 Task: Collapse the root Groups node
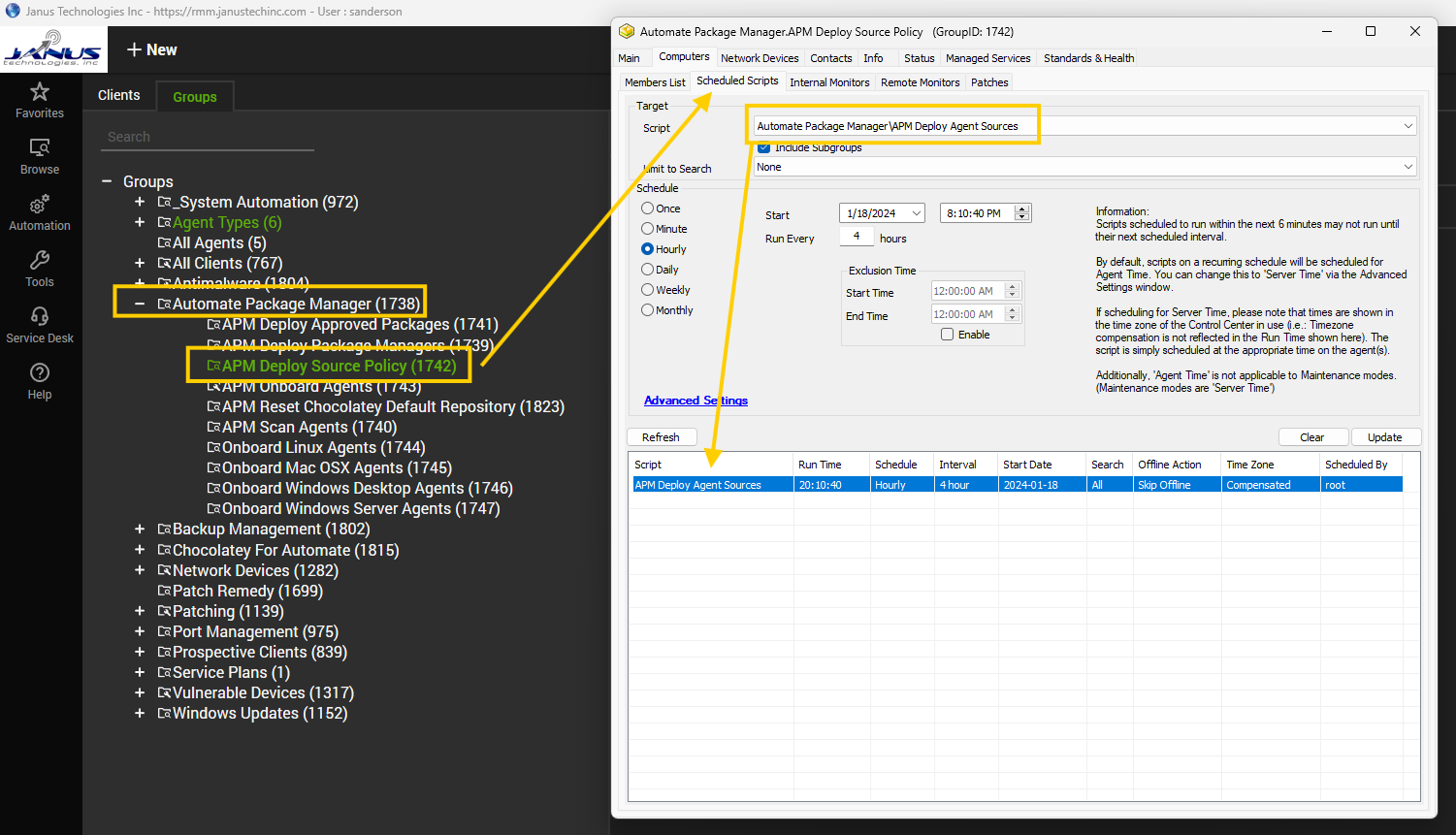point(107,182)
